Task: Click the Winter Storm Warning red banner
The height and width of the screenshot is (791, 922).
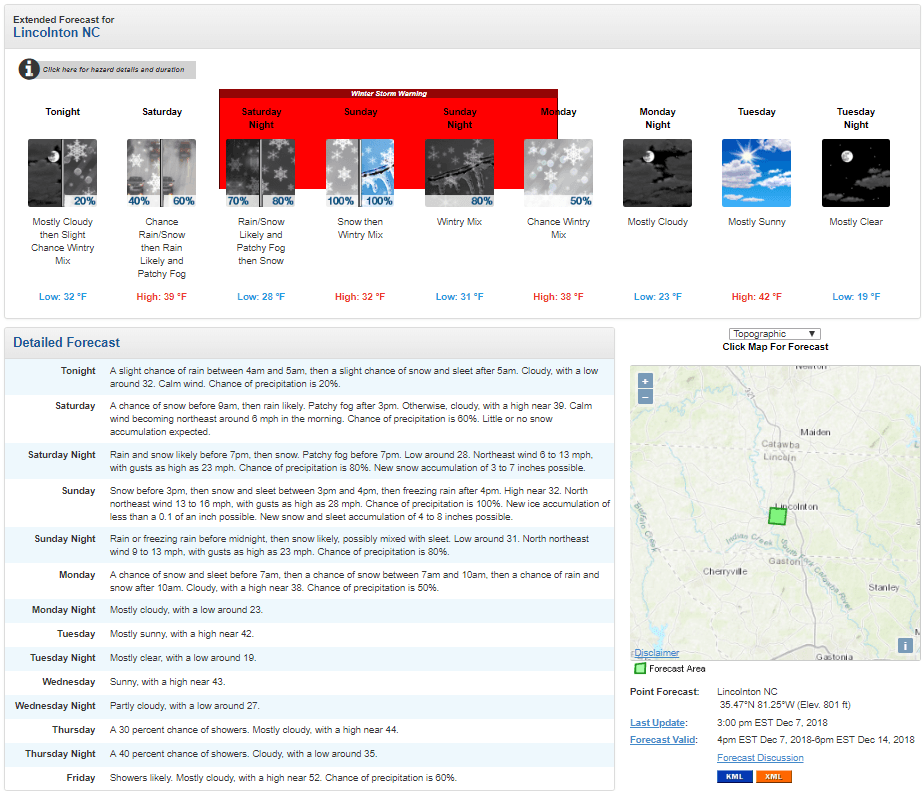Action: (388, 94)
